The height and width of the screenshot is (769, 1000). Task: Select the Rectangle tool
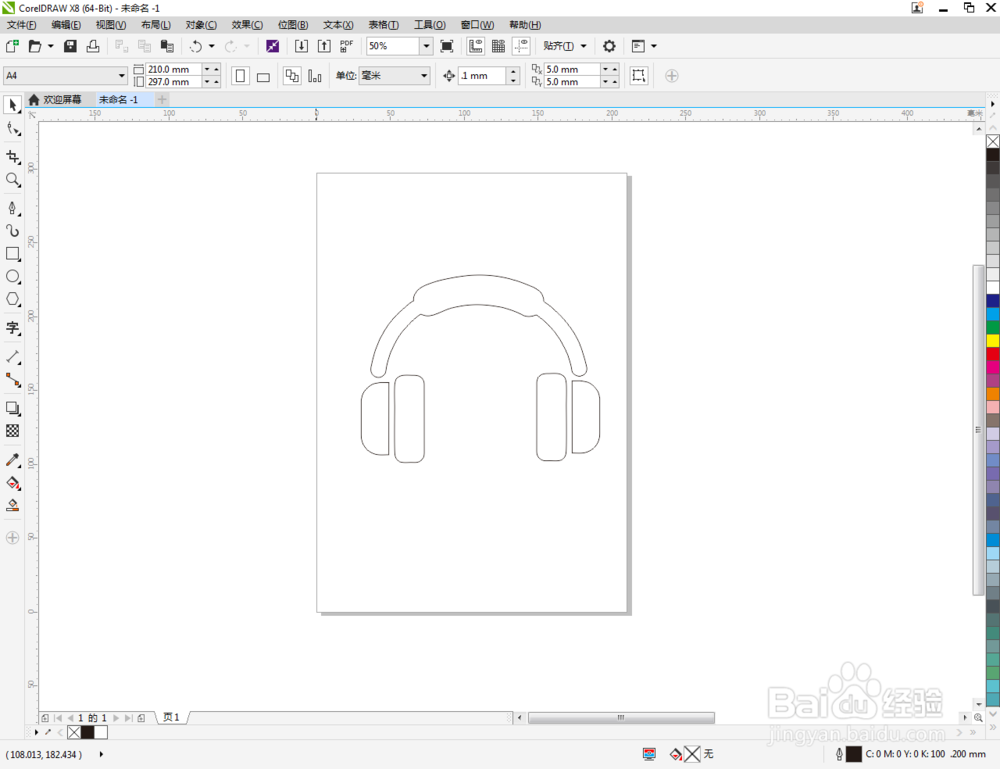click(12, 253)
